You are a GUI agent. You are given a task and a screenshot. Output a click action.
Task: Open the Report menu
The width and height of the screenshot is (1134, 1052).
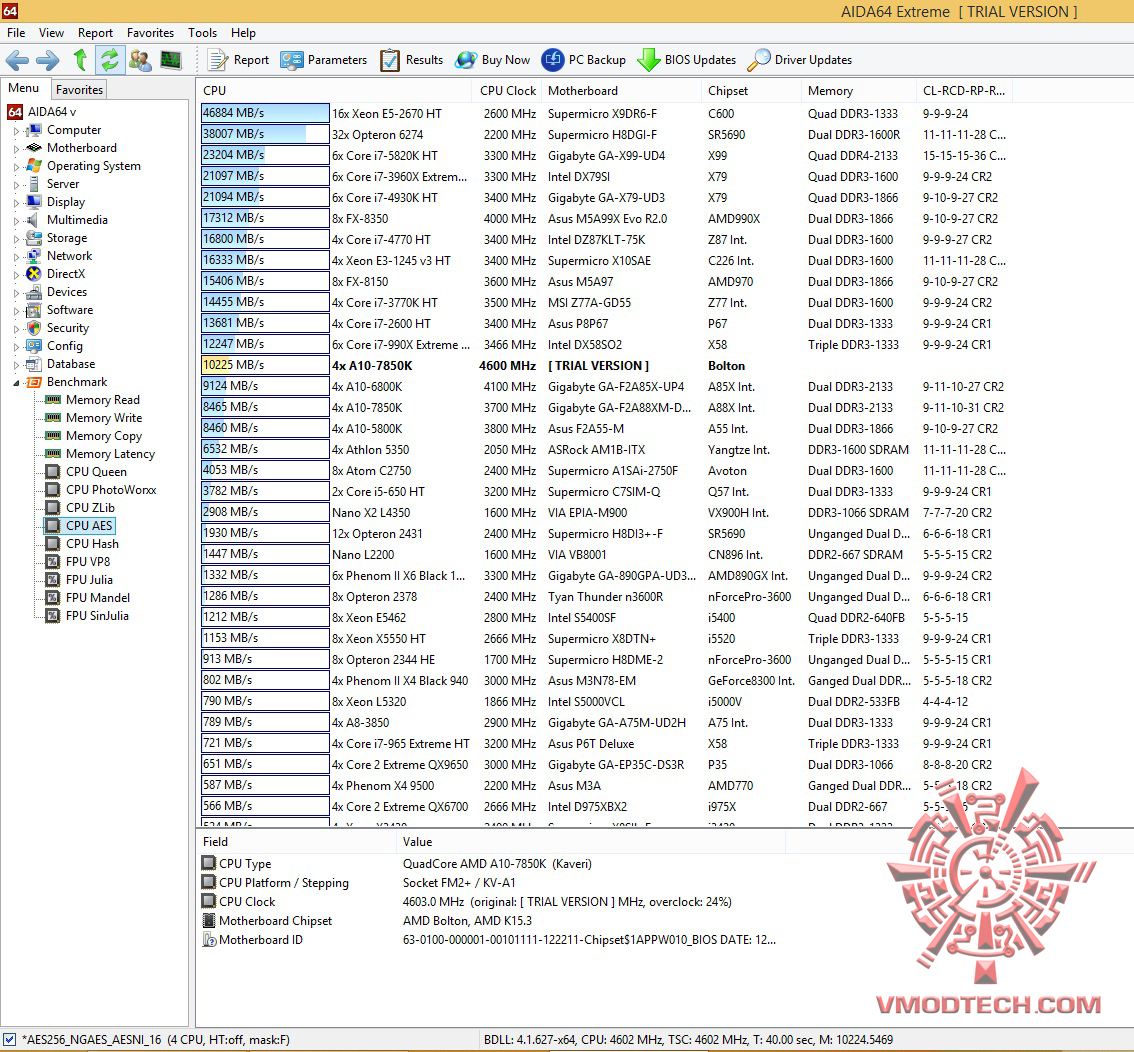(x=95, y=33)
